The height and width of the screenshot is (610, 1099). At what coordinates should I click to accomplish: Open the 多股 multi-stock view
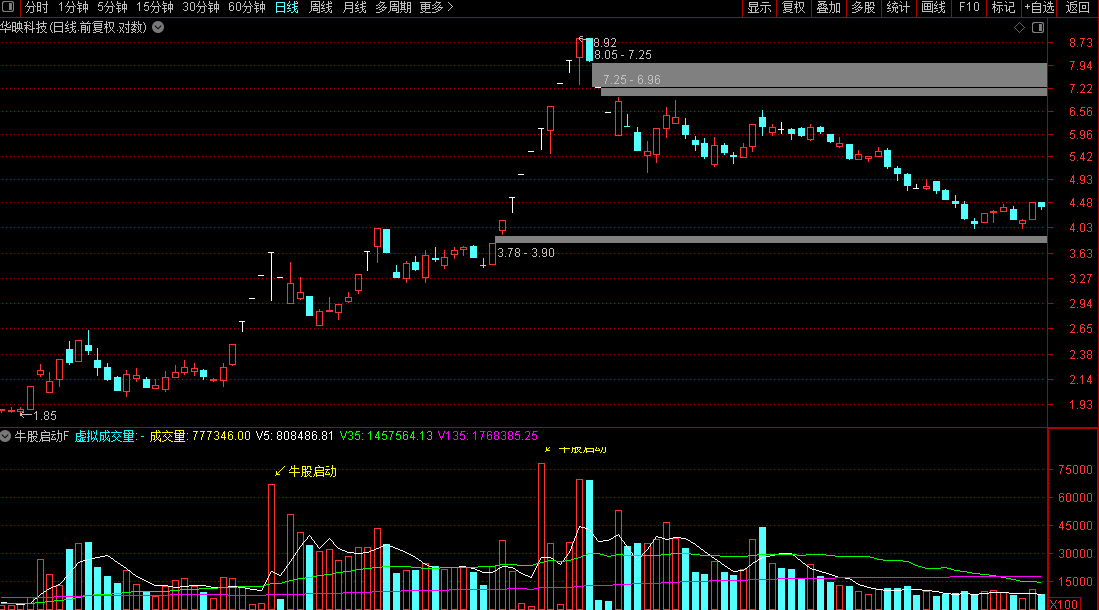(863, 8)
